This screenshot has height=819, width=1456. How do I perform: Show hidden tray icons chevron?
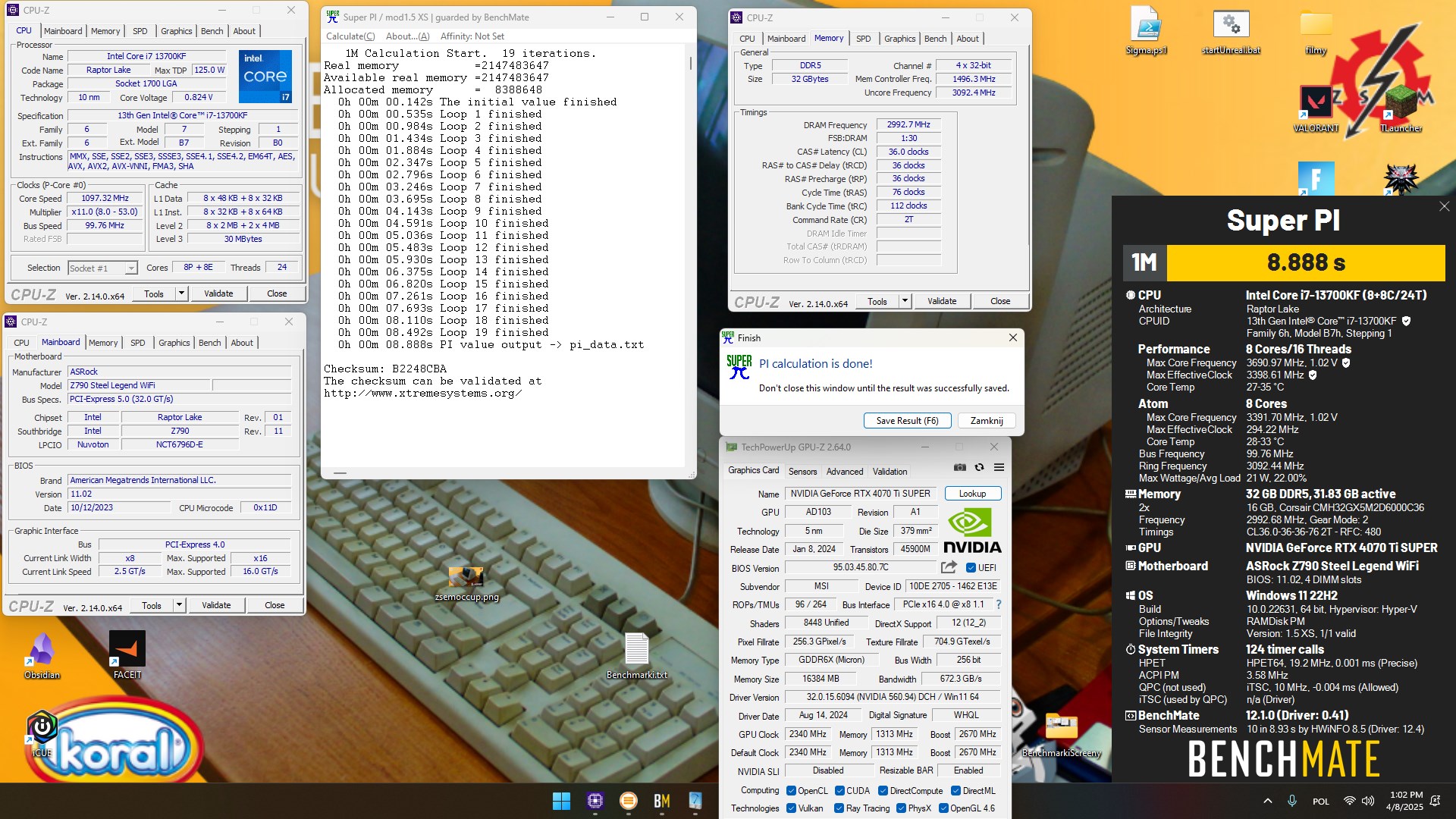coord(1267,801)
